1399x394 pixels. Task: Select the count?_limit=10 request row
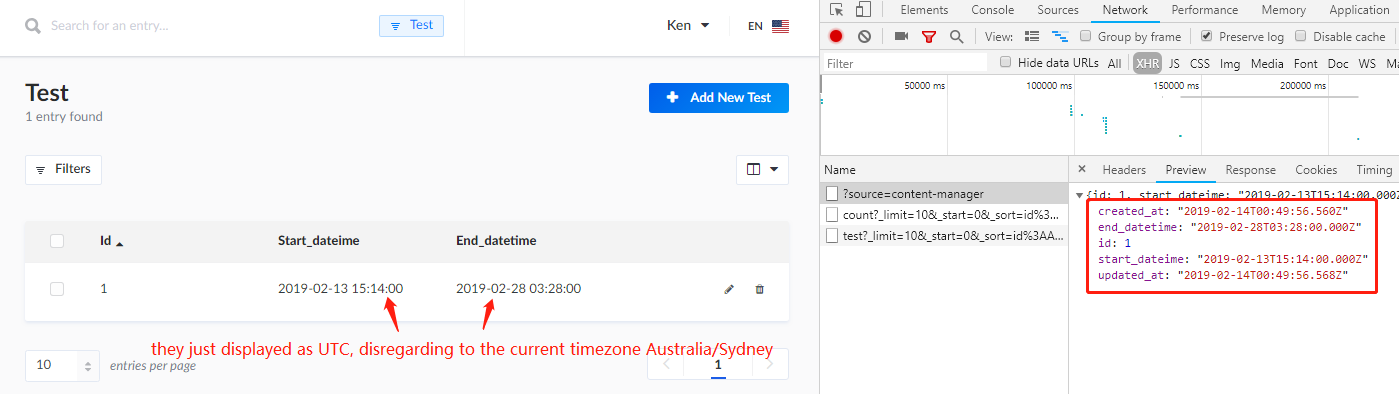coord(944,214)
